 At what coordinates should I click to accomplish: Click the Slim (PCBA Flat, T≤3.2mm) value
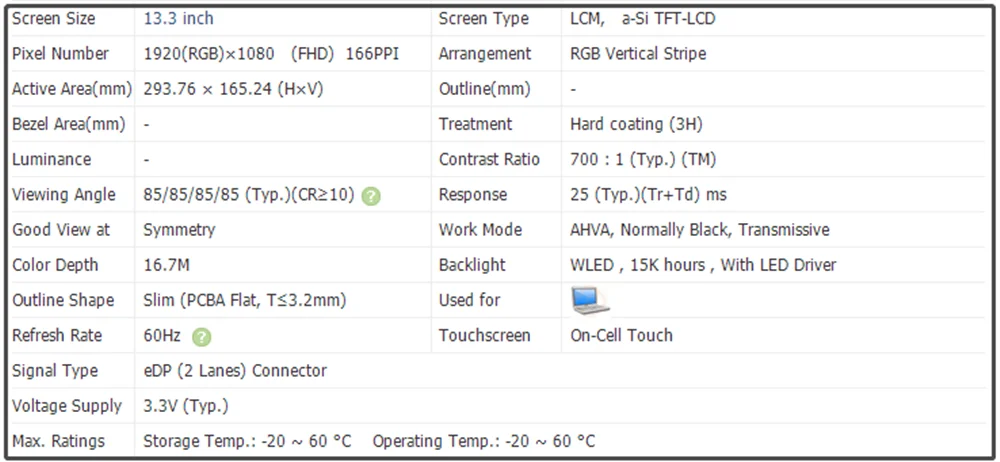[x=245, y=300]
